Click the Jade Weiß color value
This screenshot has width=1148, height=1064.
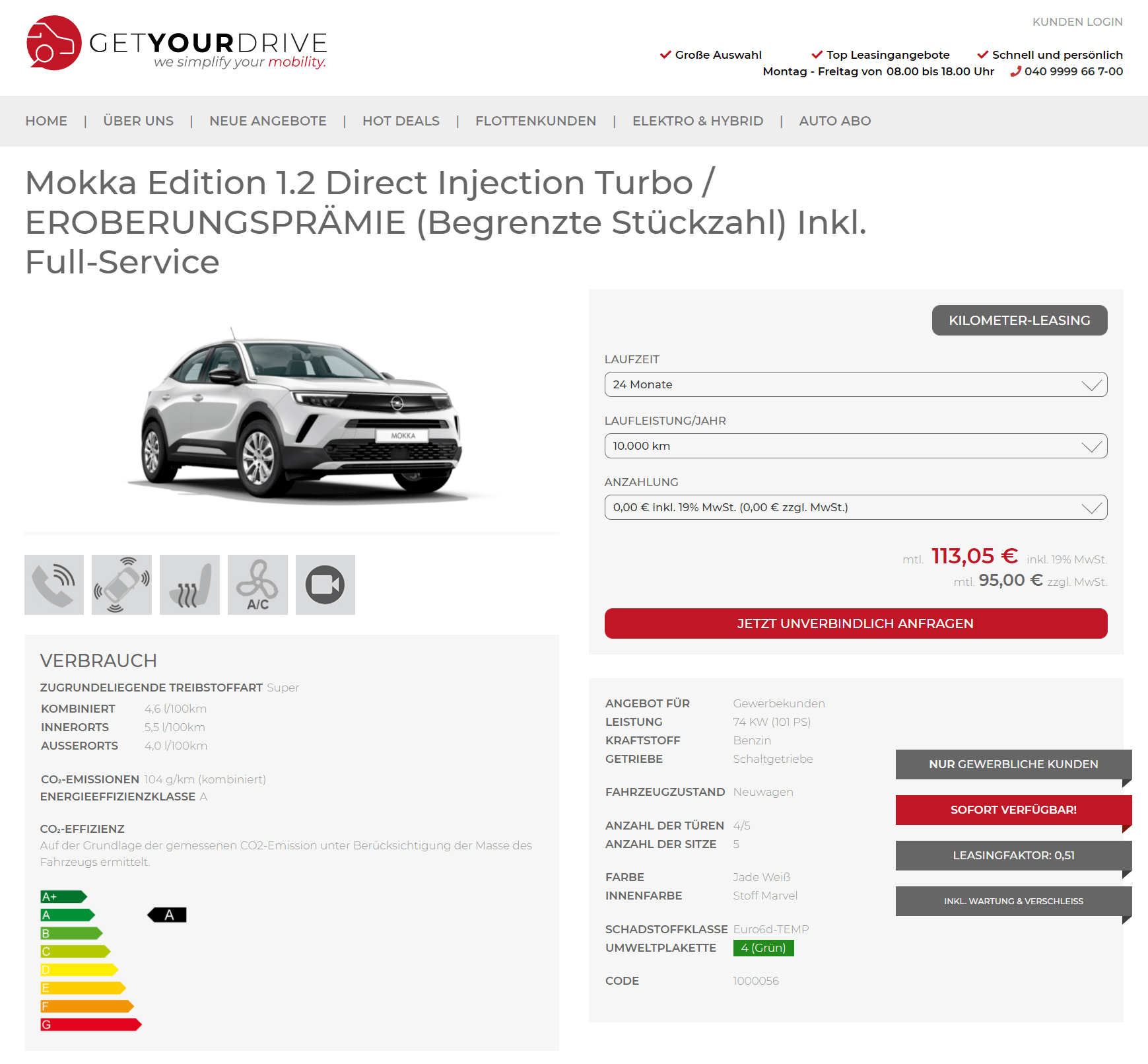[762, 877]
